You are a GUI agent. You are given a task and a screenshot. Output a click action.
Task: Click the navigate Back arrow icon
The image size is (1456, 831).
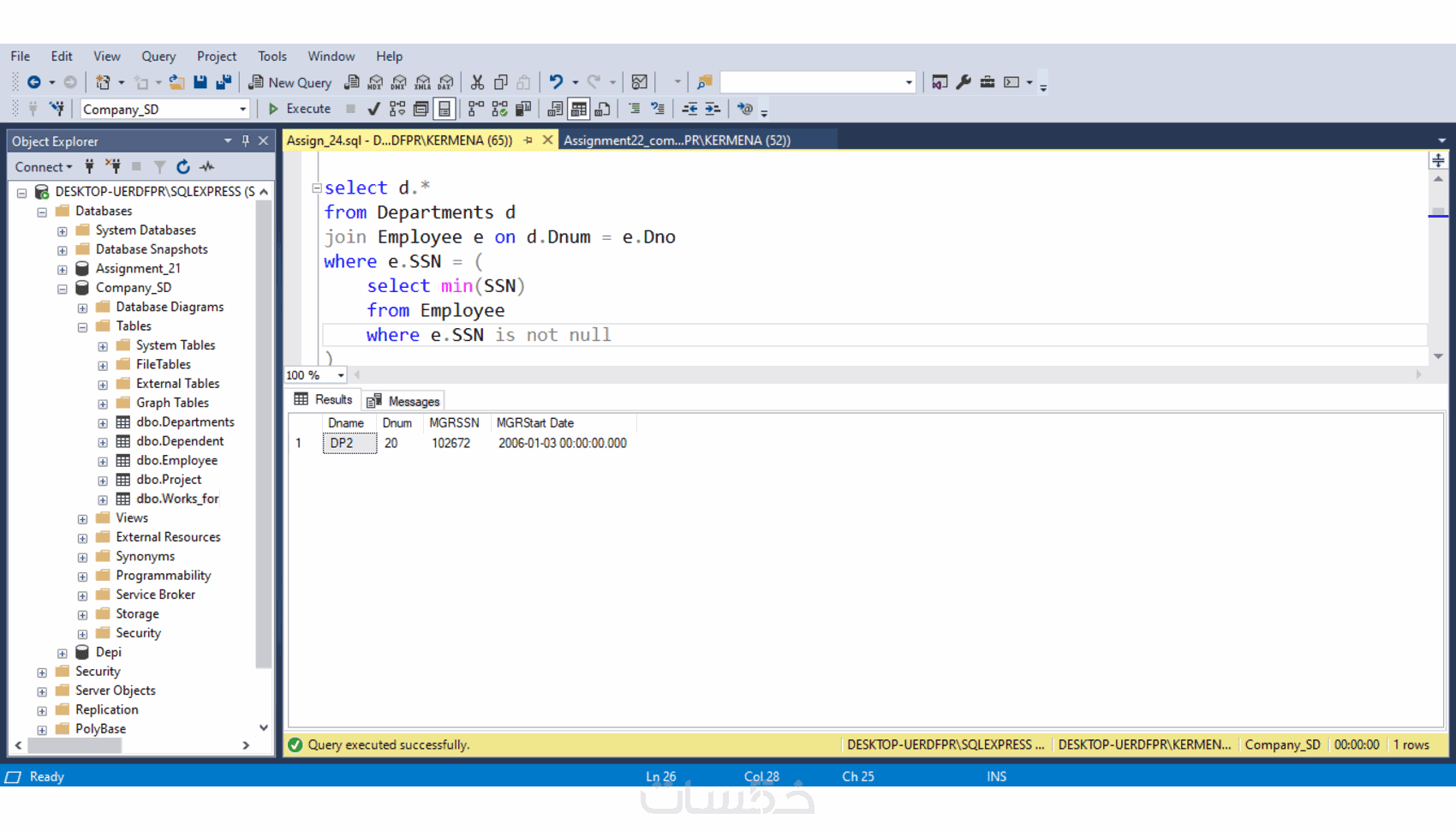point(33,82)
